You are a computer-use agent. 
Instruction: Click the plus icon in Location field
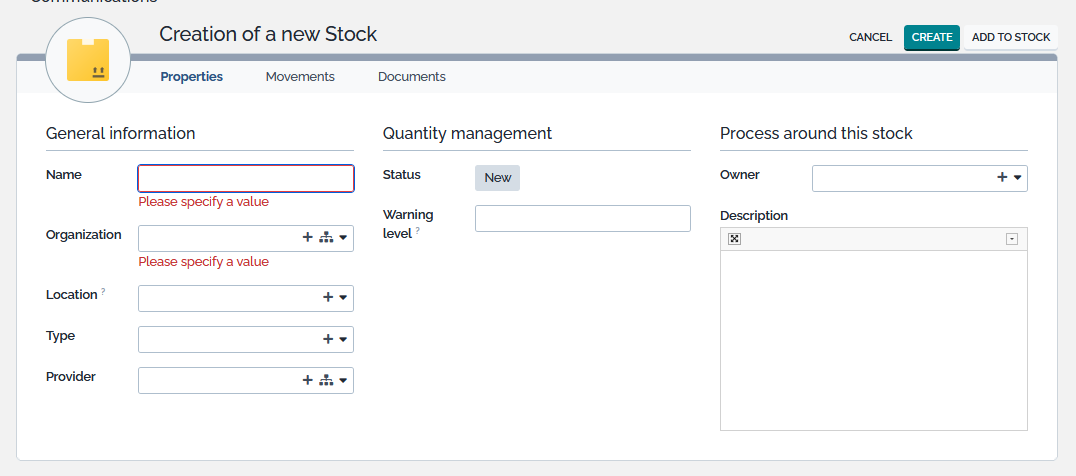[x=327, y=298]
